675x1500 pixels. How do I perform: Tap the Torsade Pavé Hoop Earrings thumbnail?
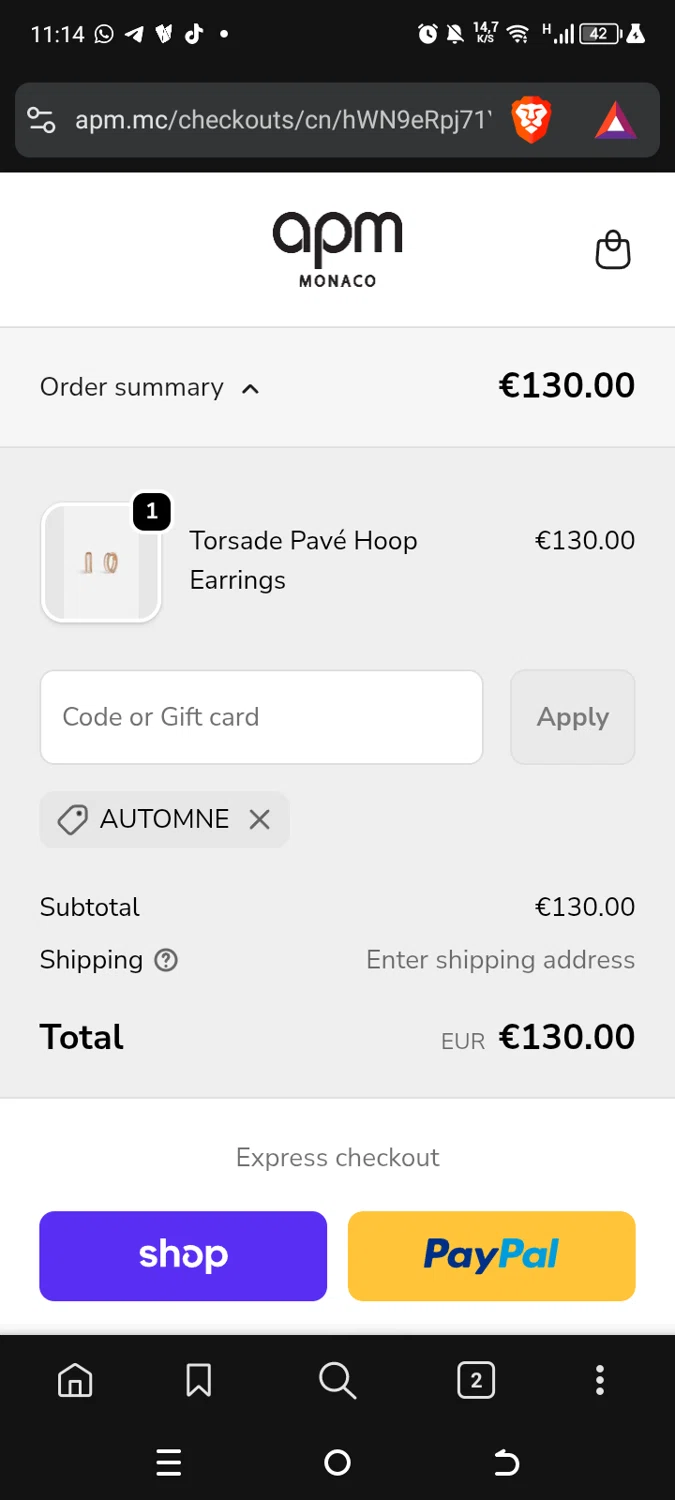tap(101, 563)
